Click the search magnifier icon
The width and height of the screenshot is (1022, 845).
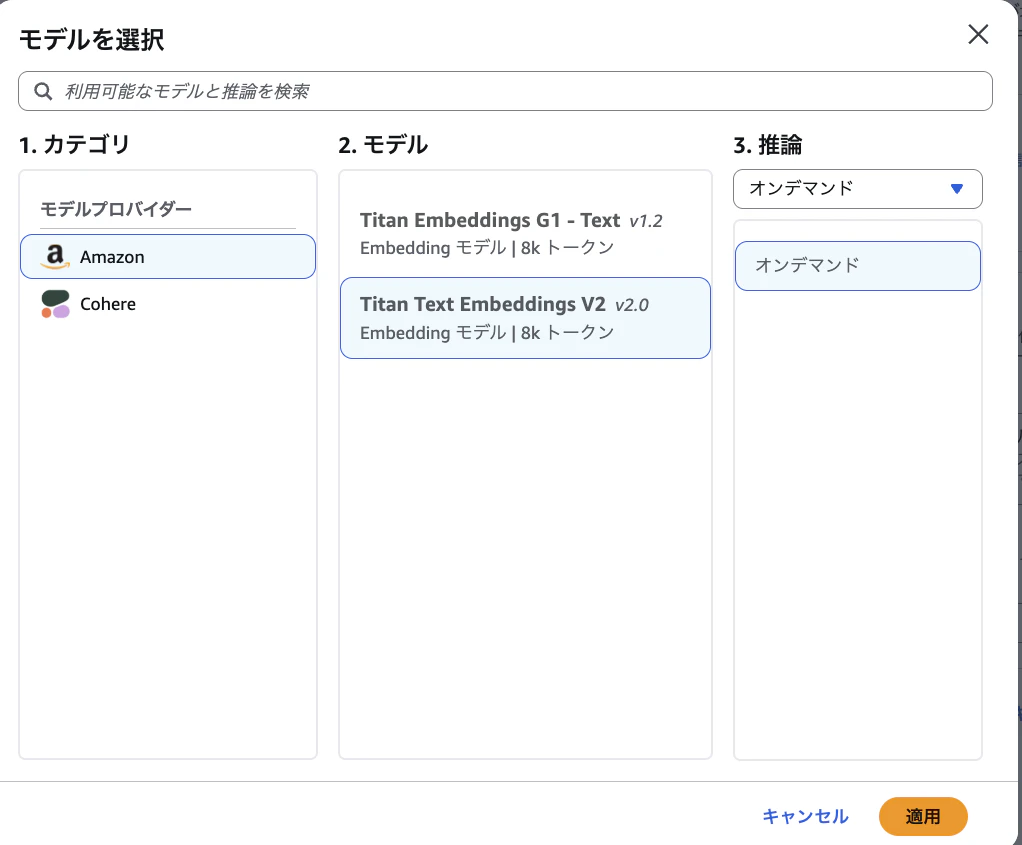point(43,91)
